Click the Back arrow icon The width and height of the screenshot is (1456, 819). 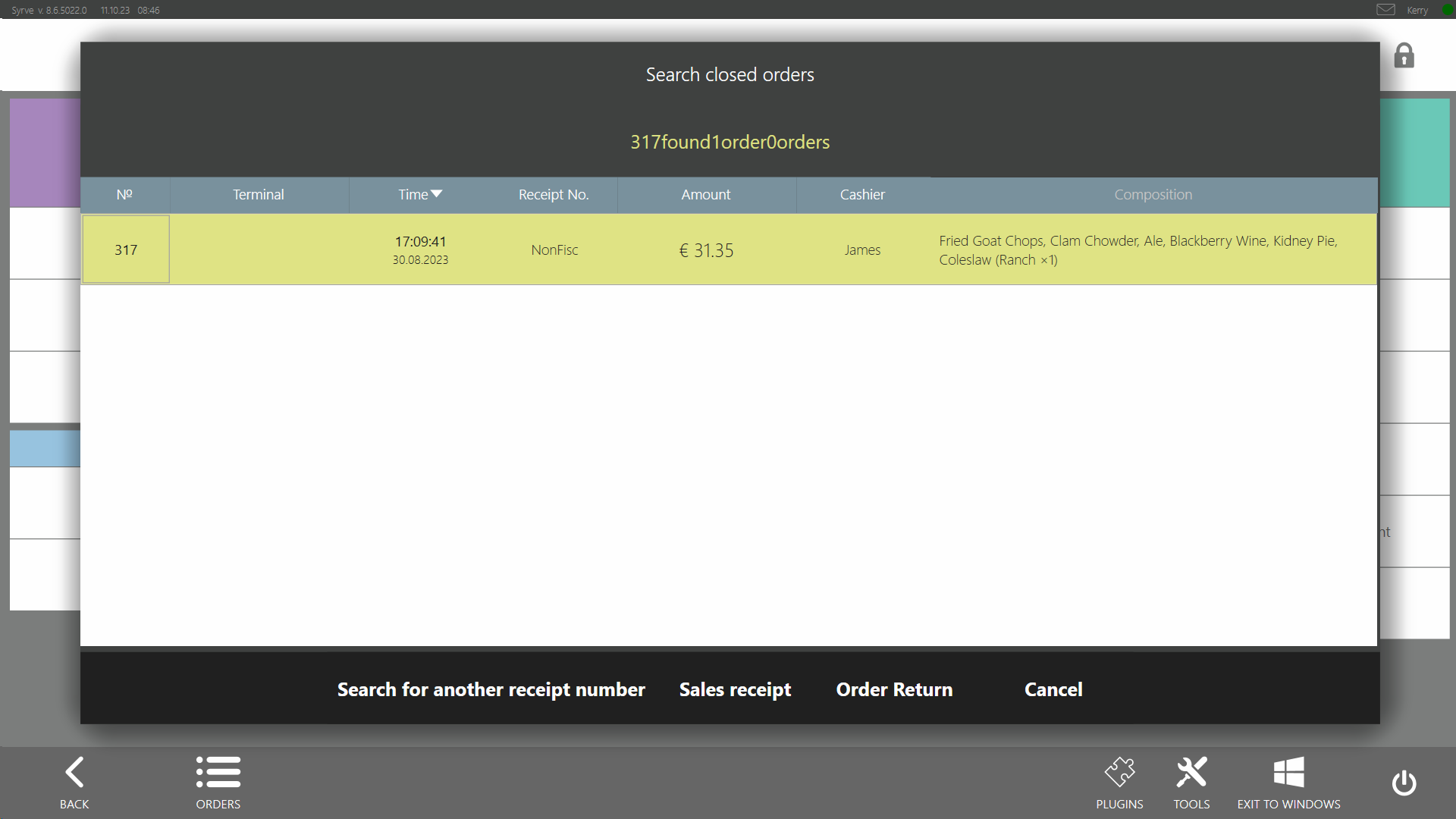coord(74,773)
